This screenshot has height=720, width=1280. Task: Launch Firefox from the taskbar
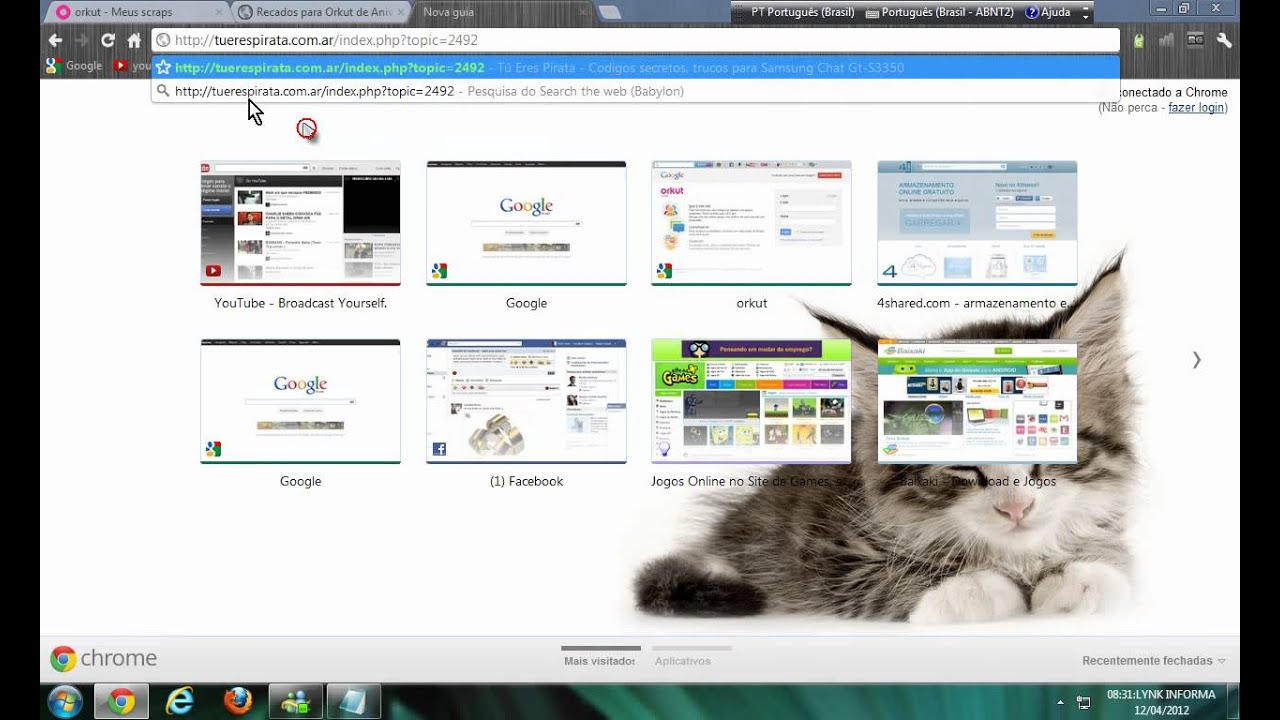click(238, 702)
